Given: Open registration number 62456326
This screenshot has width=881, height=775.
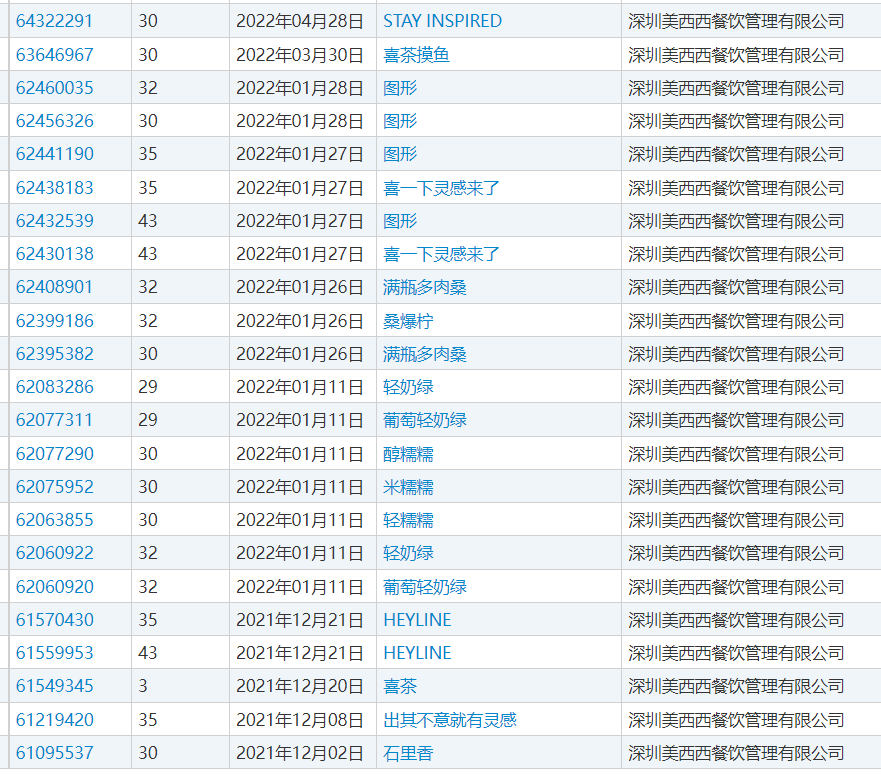Looking at the screenshot, I should 55,121.
